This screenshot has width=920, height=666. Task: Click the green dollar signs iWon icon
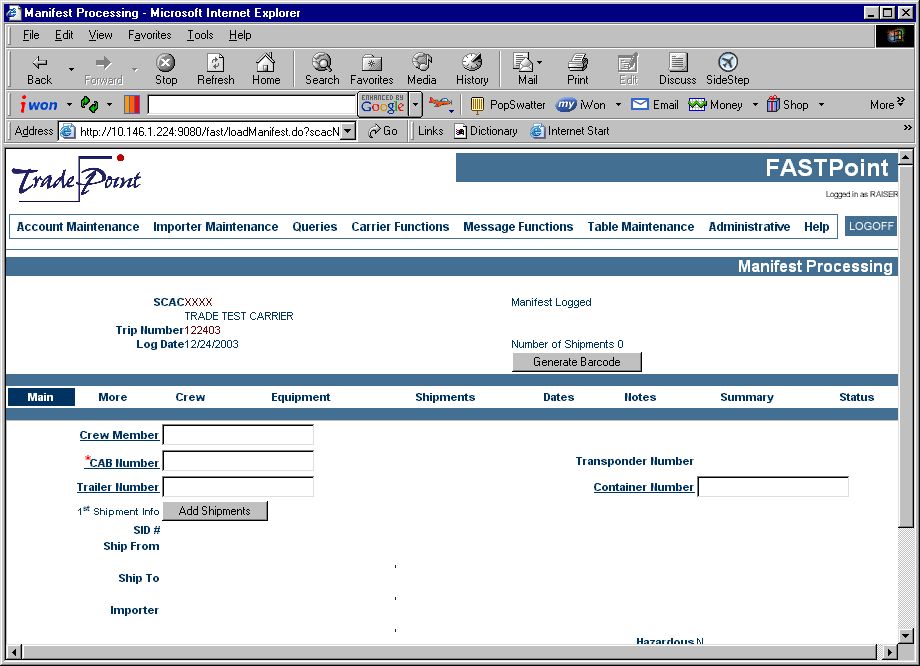89,104
